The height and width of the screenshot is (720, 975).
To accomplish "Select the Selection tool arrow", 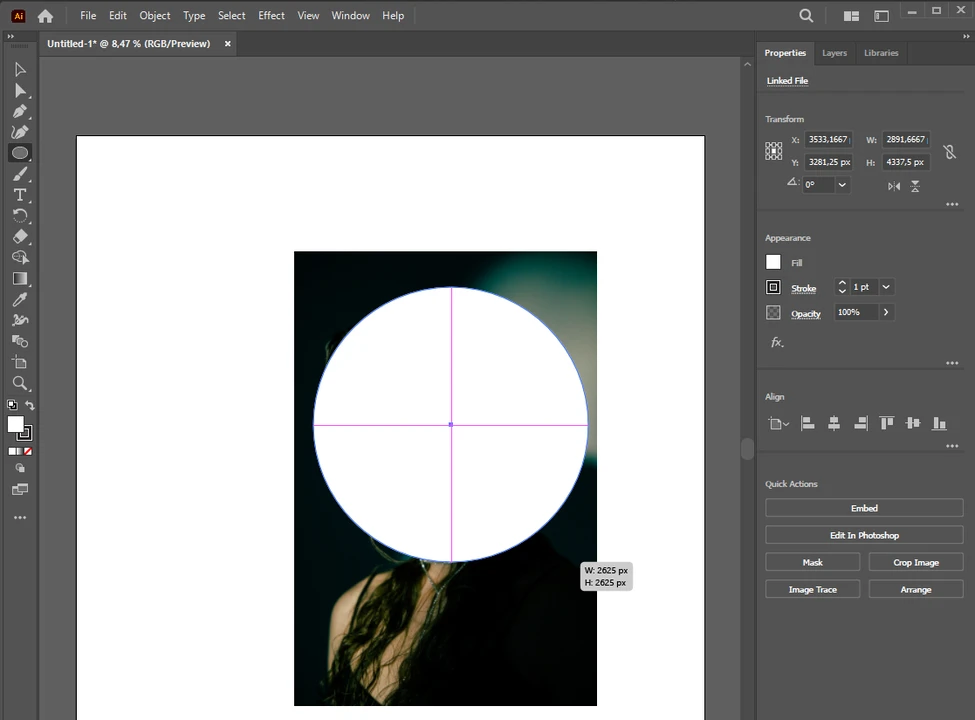I will (20, 69).
